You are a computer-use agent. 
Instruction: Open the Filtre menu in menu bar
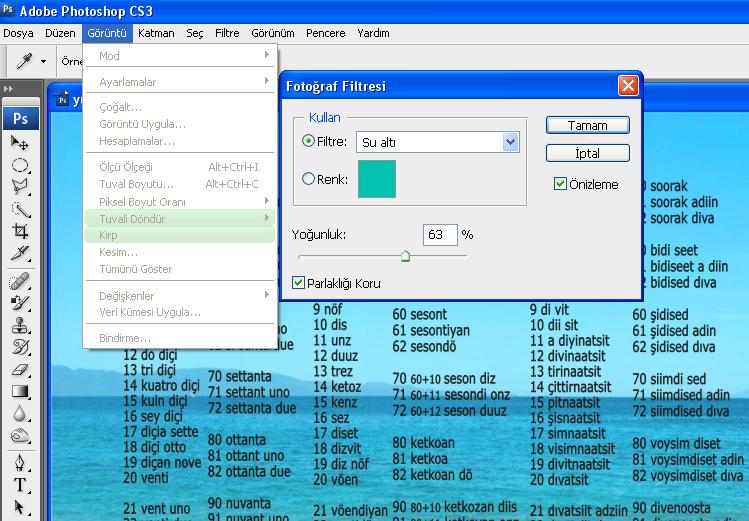(227, 33)
